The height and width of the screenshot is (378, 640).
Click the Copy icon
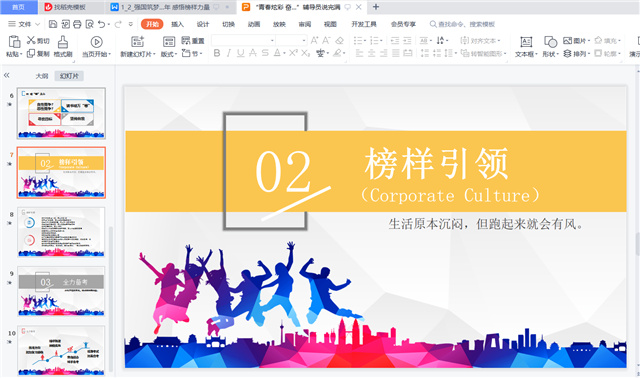pyautogui.click(x=31, y=53)
